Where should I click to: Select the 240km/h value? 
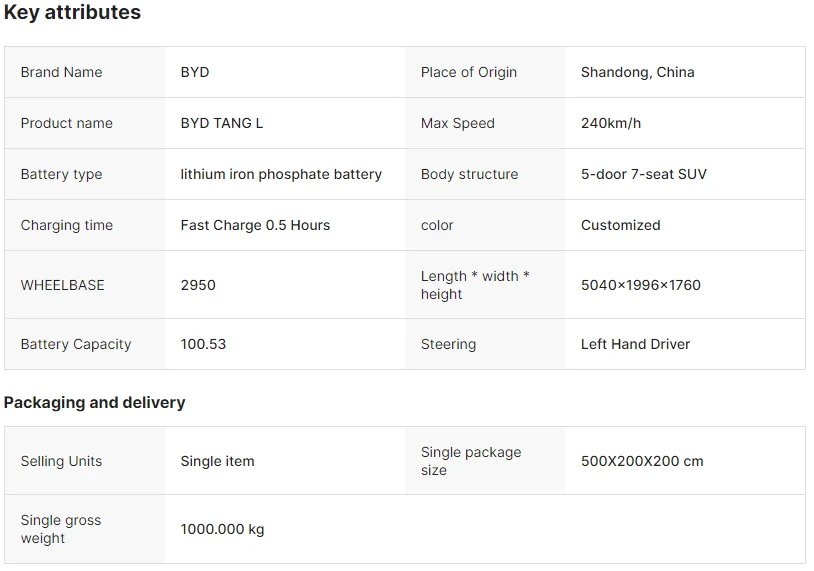(x=611, y=123)
